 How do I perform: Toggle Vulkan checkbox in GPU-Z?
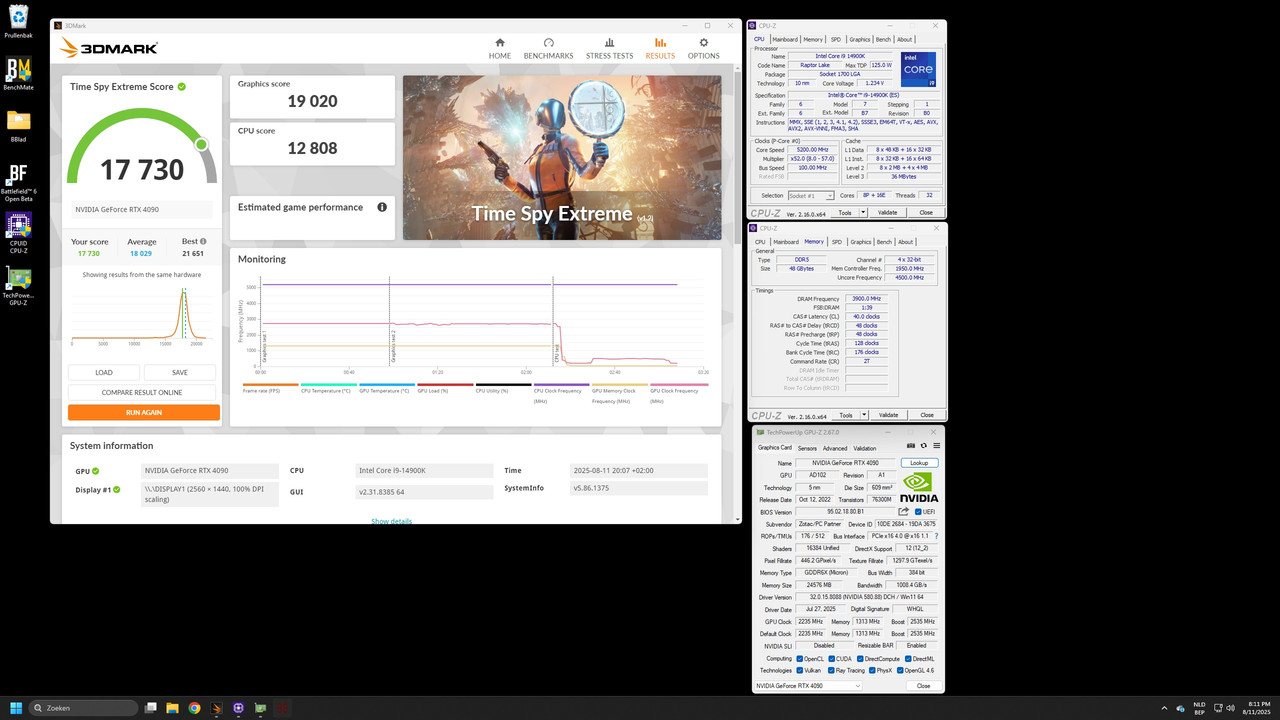coord(799,670)
